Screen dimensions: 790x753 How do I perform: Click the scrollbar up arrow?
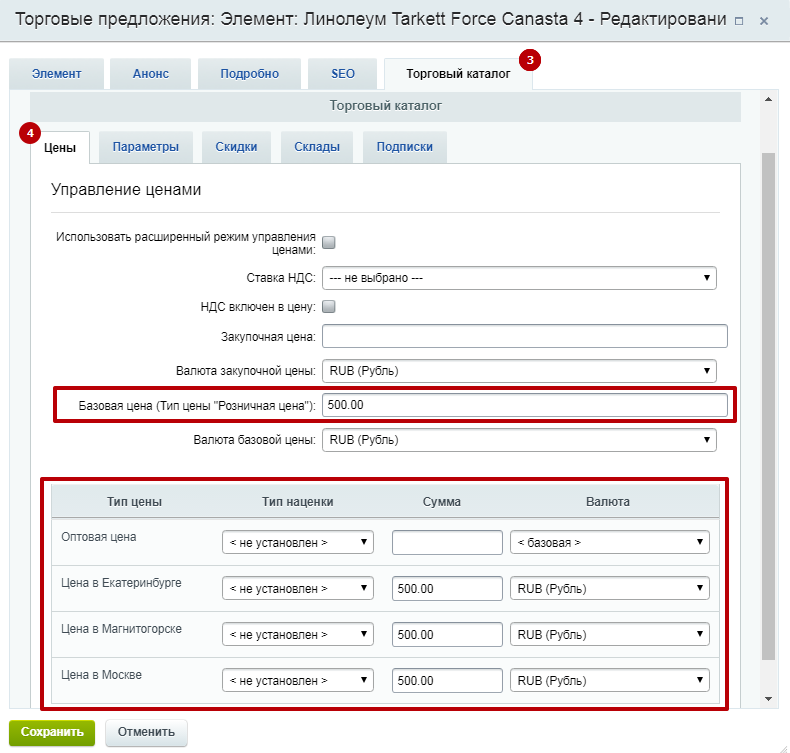(x=768, y=99)
